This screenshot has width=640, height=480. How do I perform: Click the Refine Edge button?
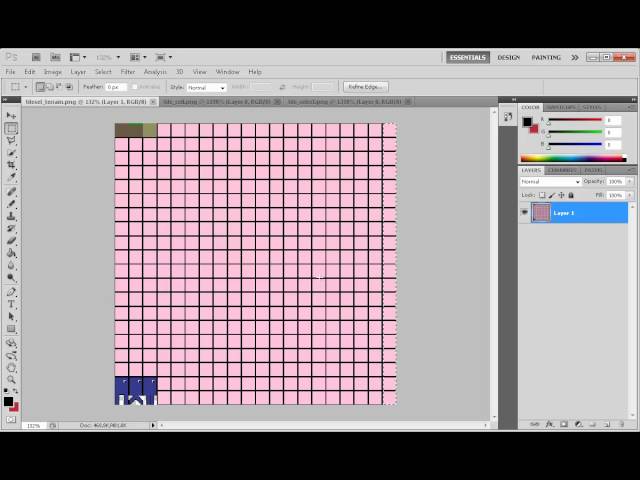click(366, 87)
